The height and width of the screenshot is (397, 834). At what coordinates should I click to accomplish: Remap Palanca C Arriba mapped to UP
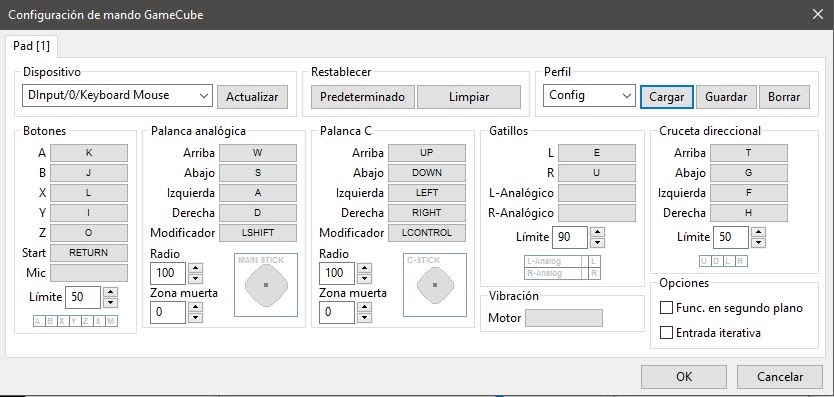[x=427, y=153]
